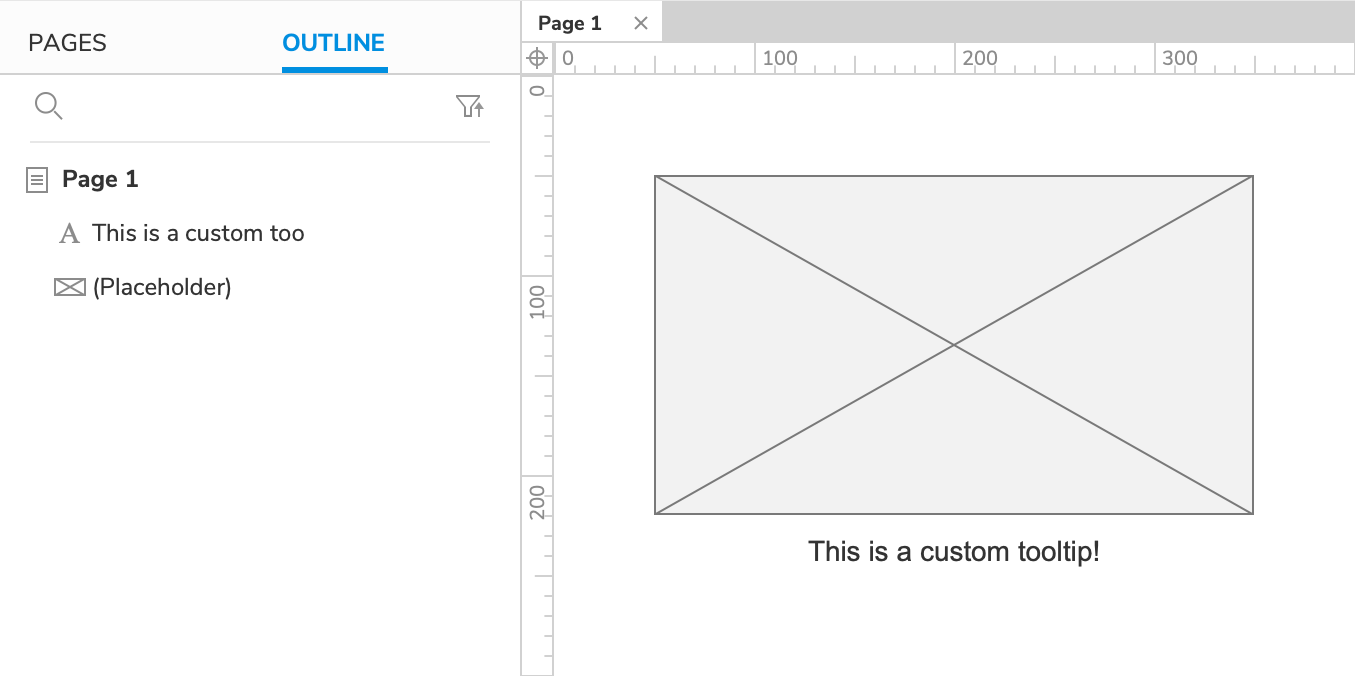Switch to the Pages tab
Screen dimensions: 1355x676
click(67, 43)
